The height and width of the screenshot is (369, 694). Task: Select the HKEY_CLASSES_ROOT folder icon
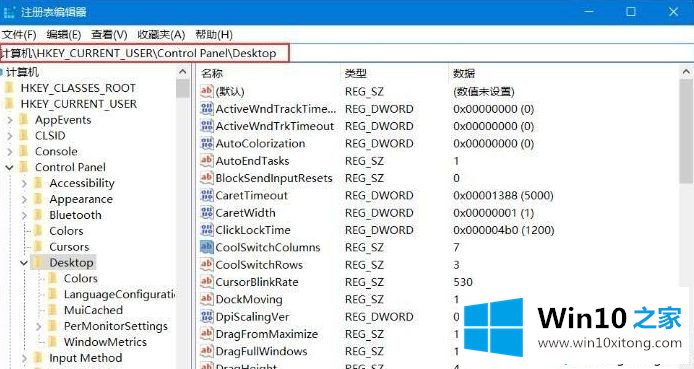pyautogui.click(x=9, y=88)
